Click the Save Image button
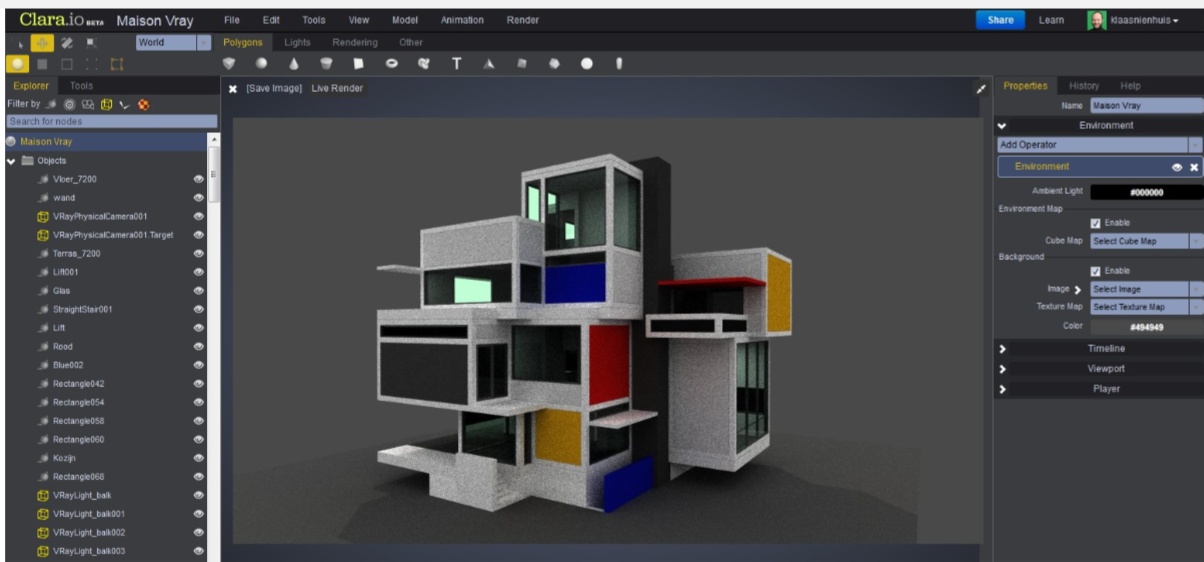Image resolution: width=1204 pixels, height=562 pixels. point(274,89)
